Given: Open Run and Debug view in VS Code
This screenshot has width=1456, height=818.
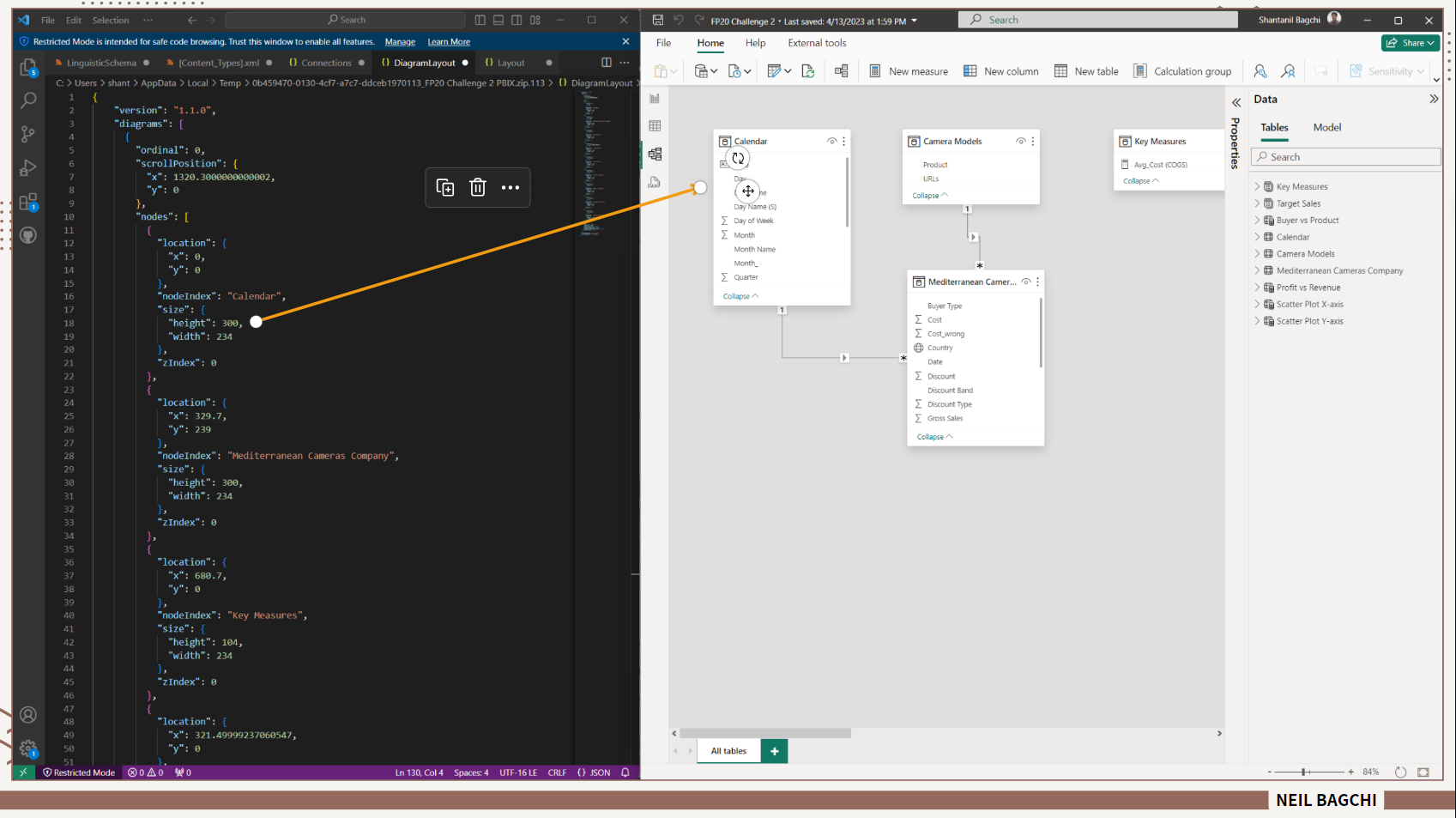Looking at the screenshot, I should tap(27, 167).
